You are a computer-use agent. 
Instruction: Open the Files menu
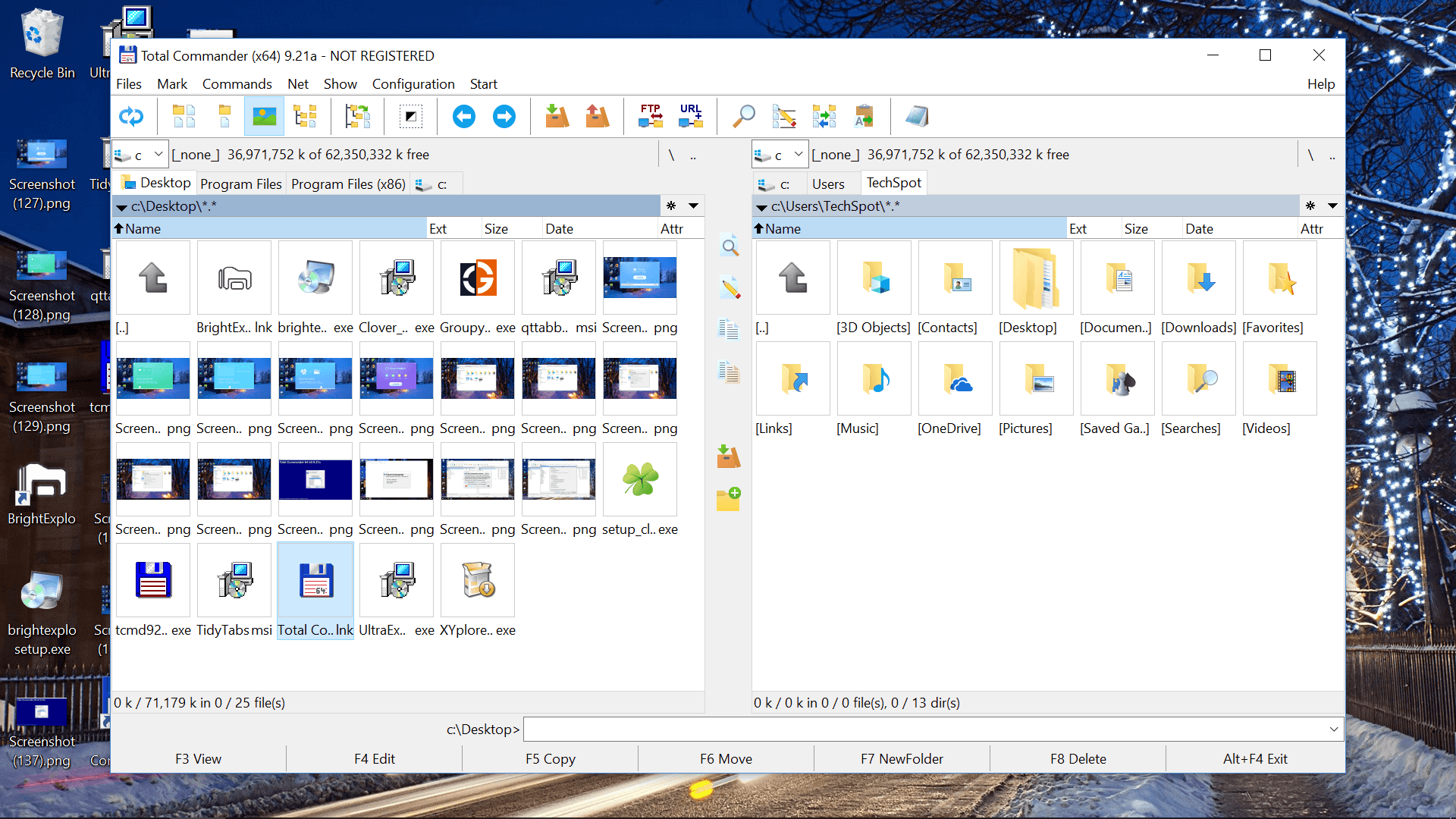[129, 84]
